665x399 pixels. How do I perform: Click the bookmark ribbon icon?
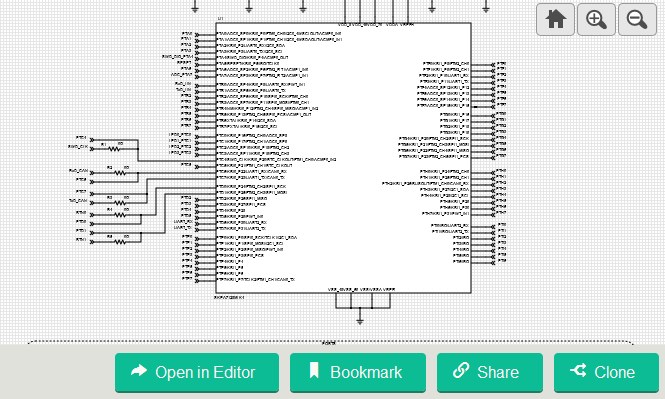[314, 370]
